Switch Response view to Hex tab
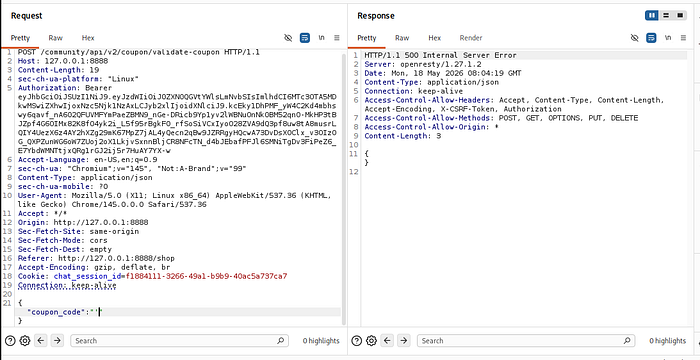This screenshot has height=360, width=700. tap(434, 38)
